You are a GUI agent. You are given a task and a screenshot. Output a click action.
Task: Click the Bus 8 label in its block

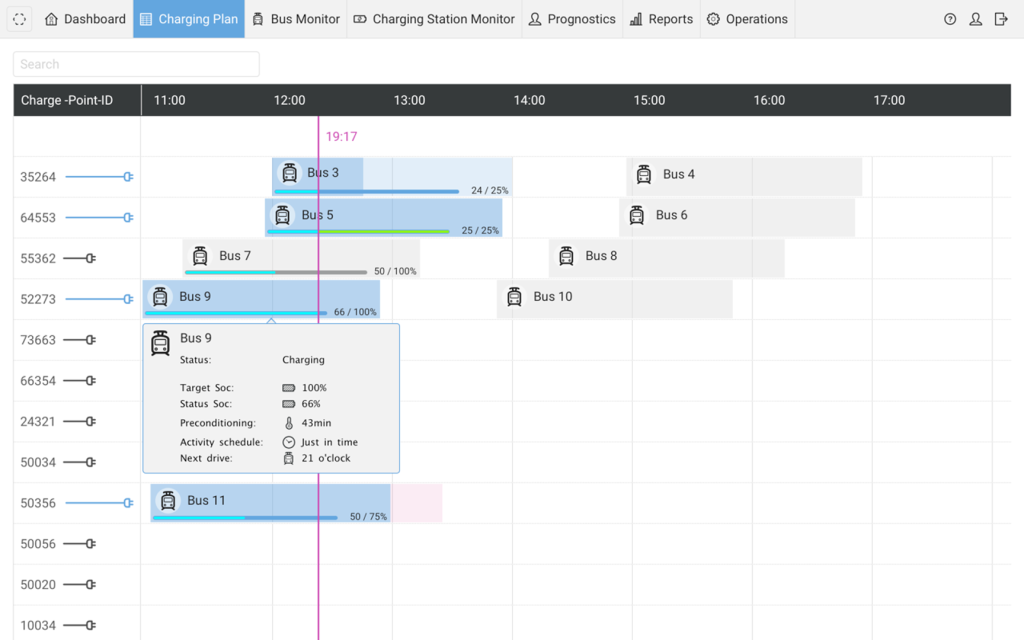[601, 256]
